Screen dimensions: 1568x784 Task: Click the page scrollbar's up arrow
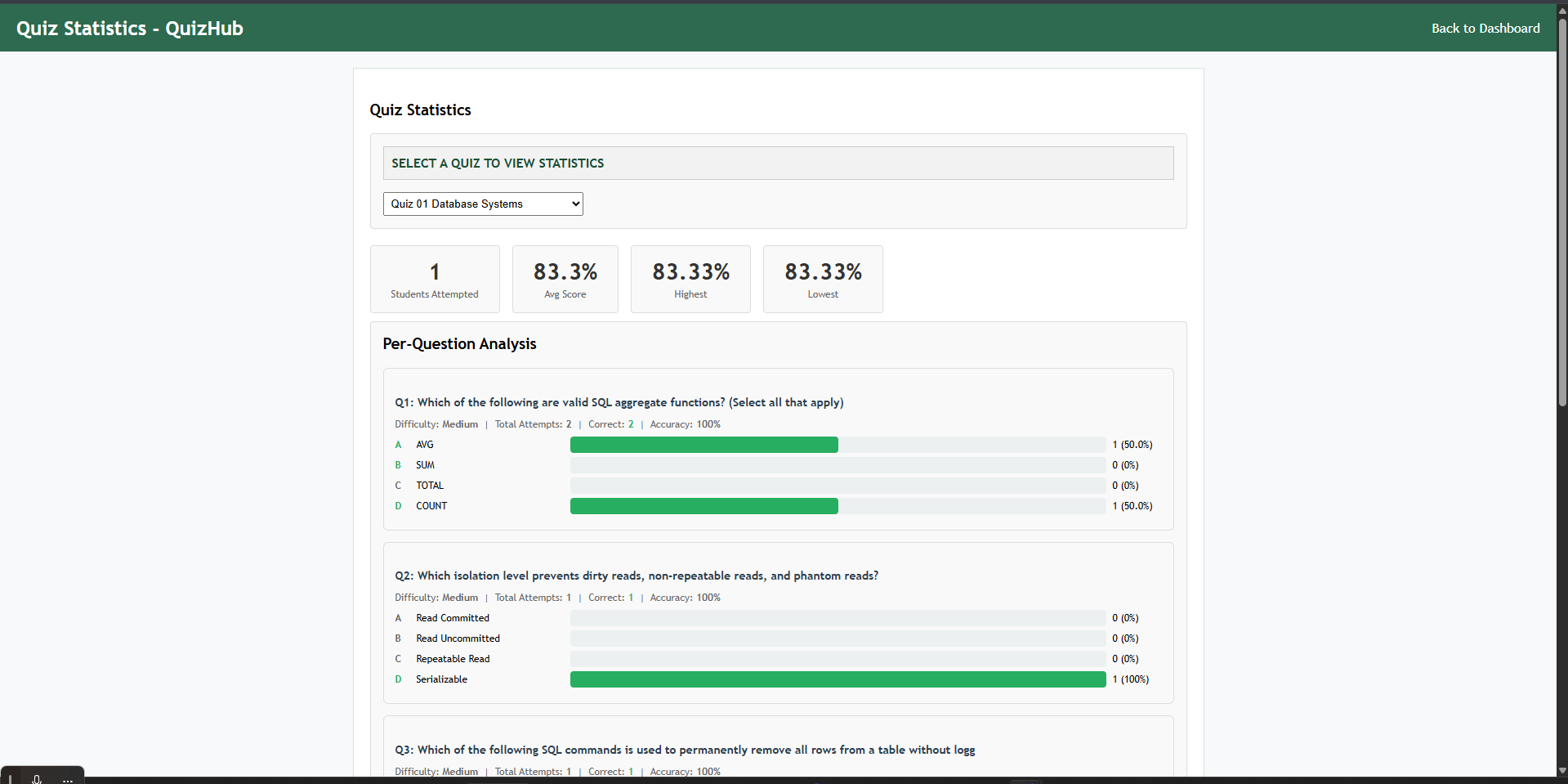click(1562, 11)
